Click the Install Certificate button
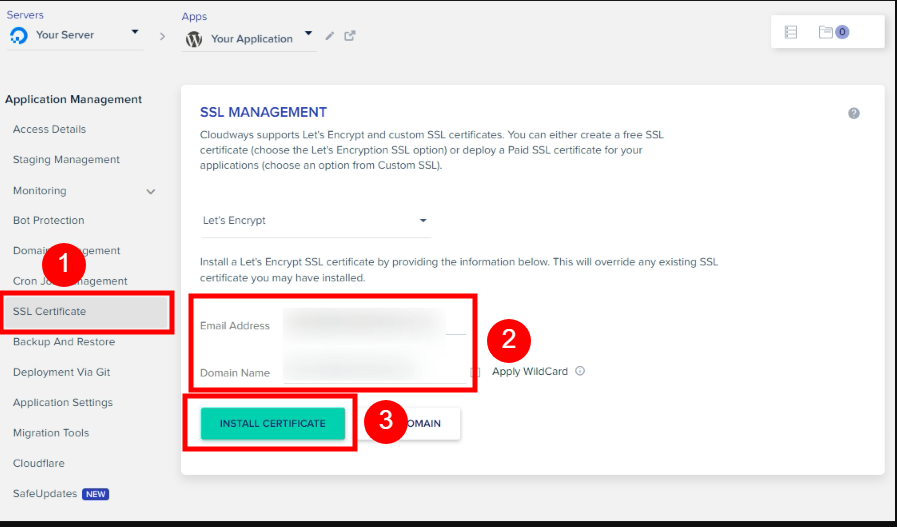 273,423
